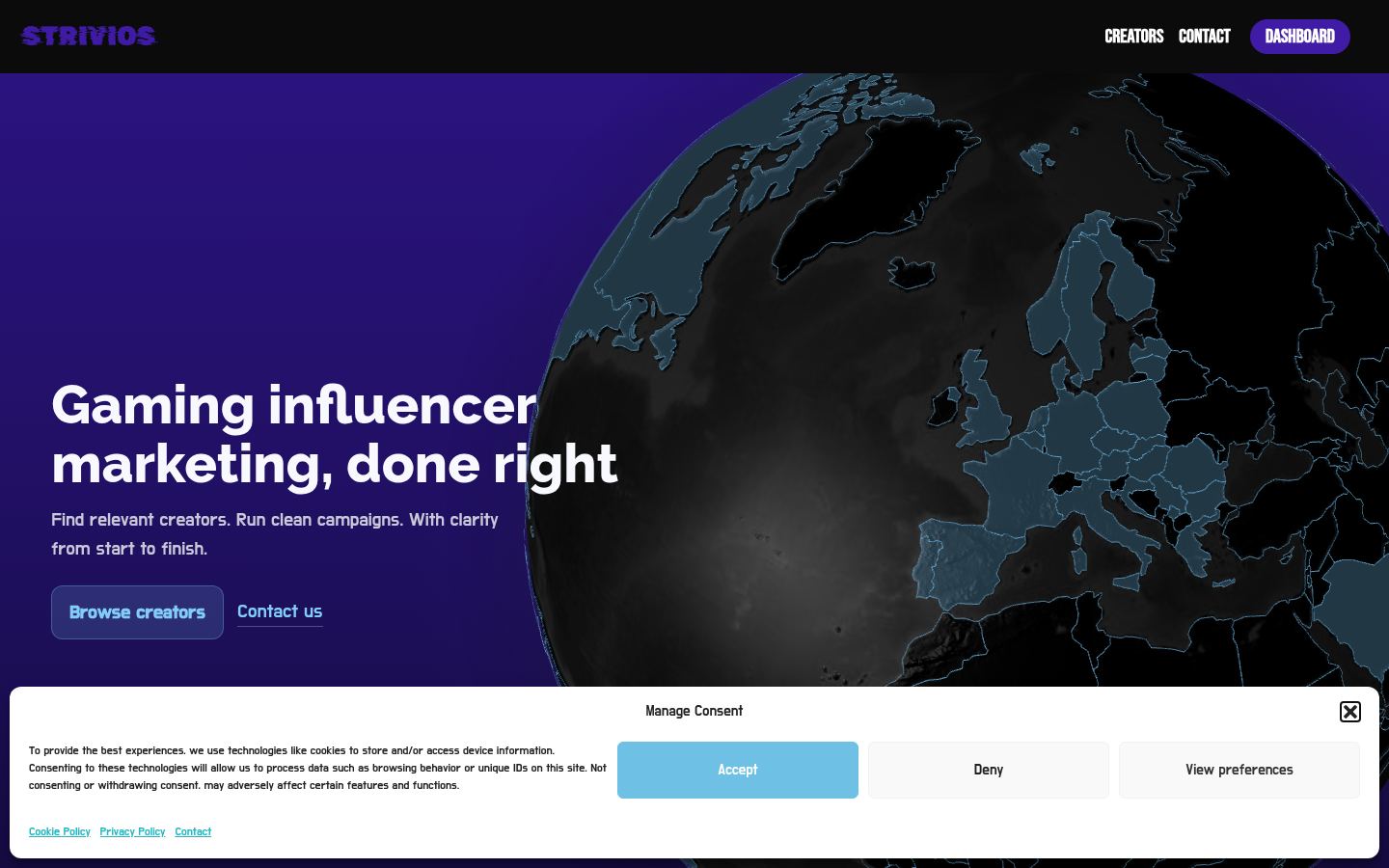
Task: Open the Privacy Policy link
Action: click(x=132, y=831)
